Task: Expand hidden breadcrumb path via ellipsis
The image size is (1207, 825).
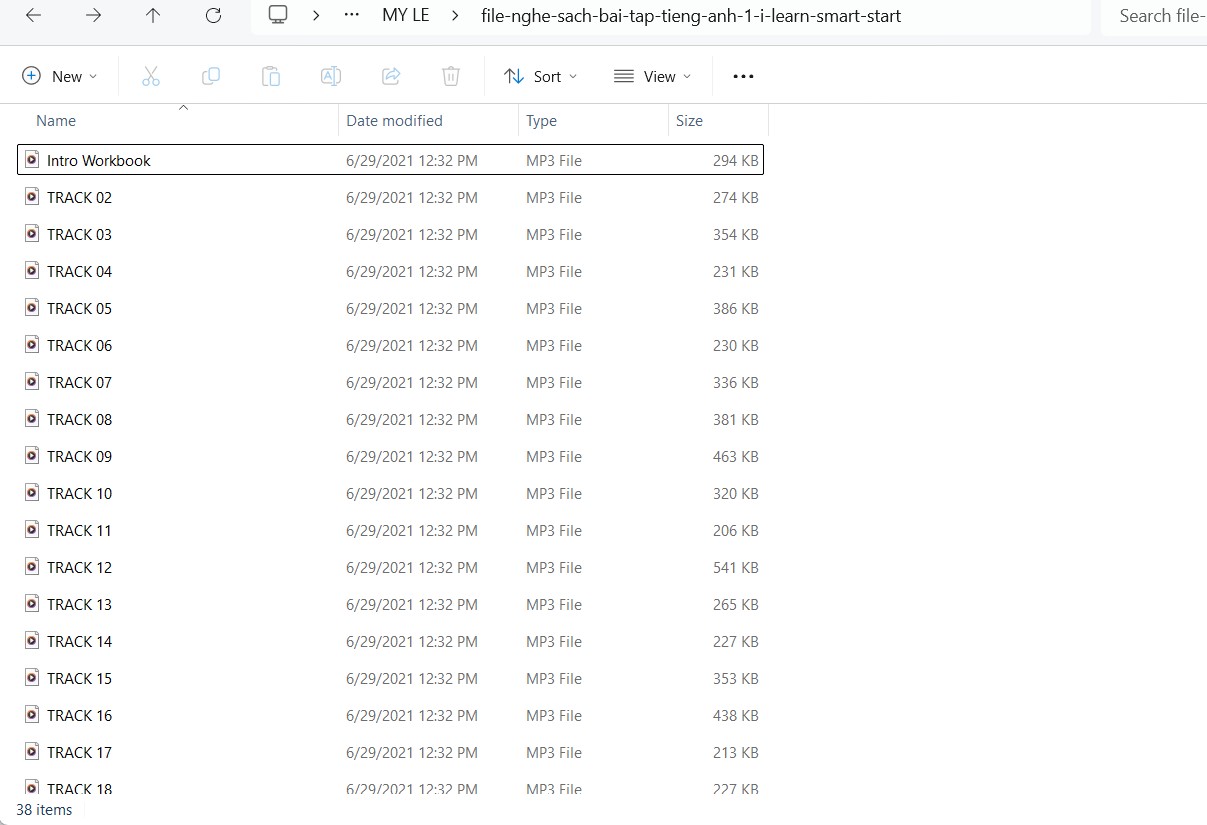Action: tap(351, 16)
